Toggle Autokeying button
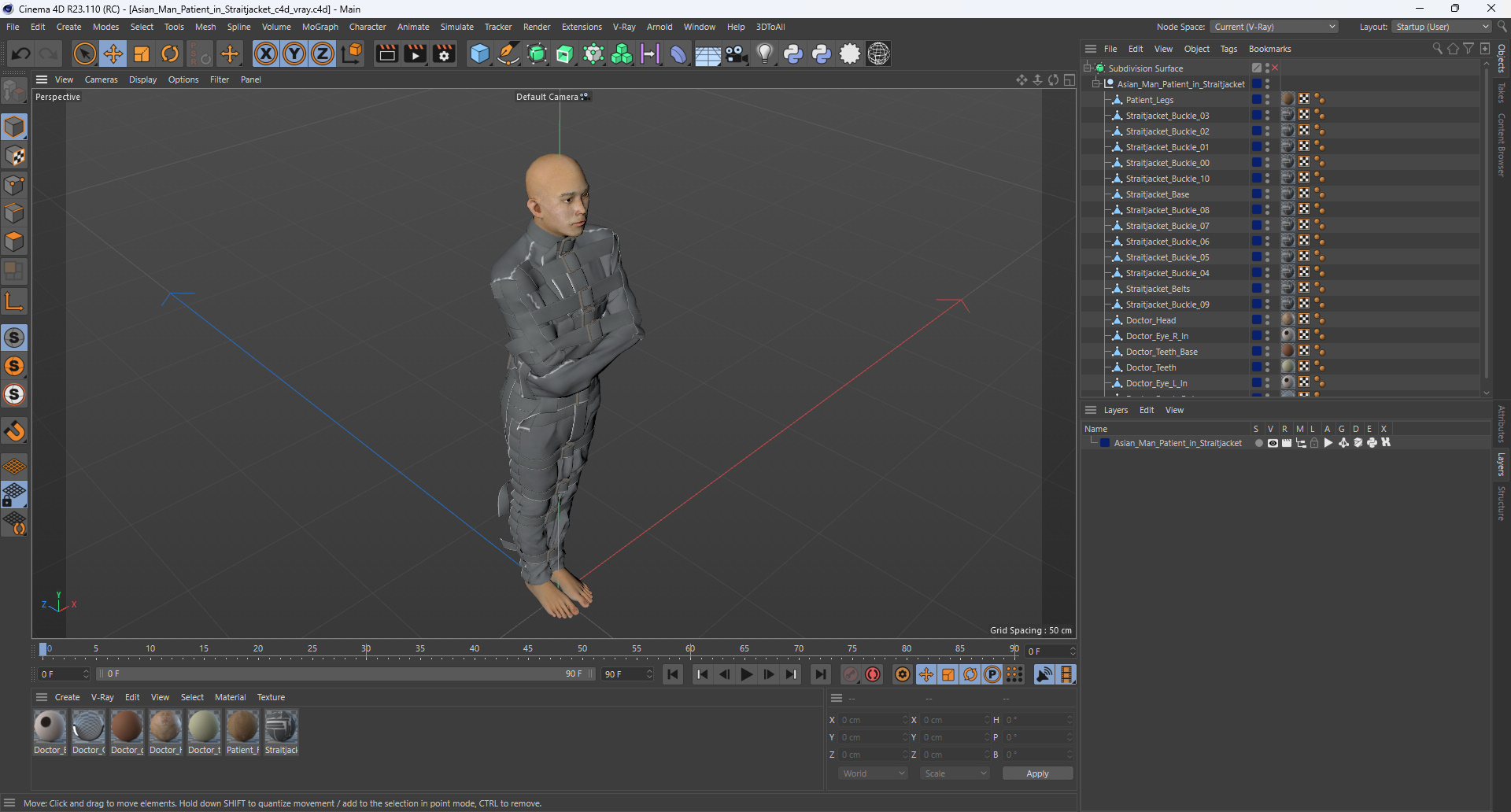Screen dimensions: 1511x812 tap(873, 674)
